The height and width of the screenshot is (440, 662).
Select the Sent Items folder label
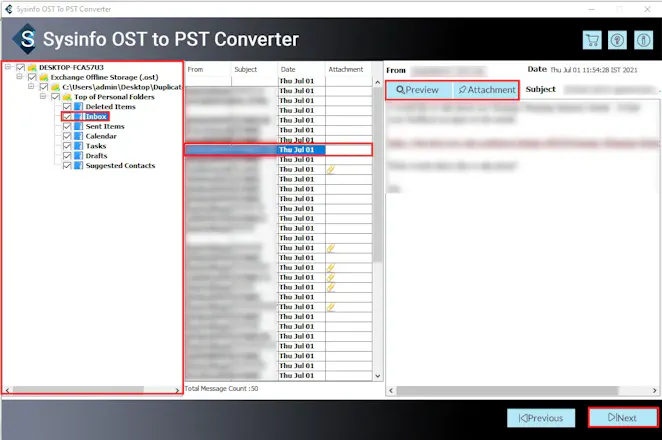point(105,126)
